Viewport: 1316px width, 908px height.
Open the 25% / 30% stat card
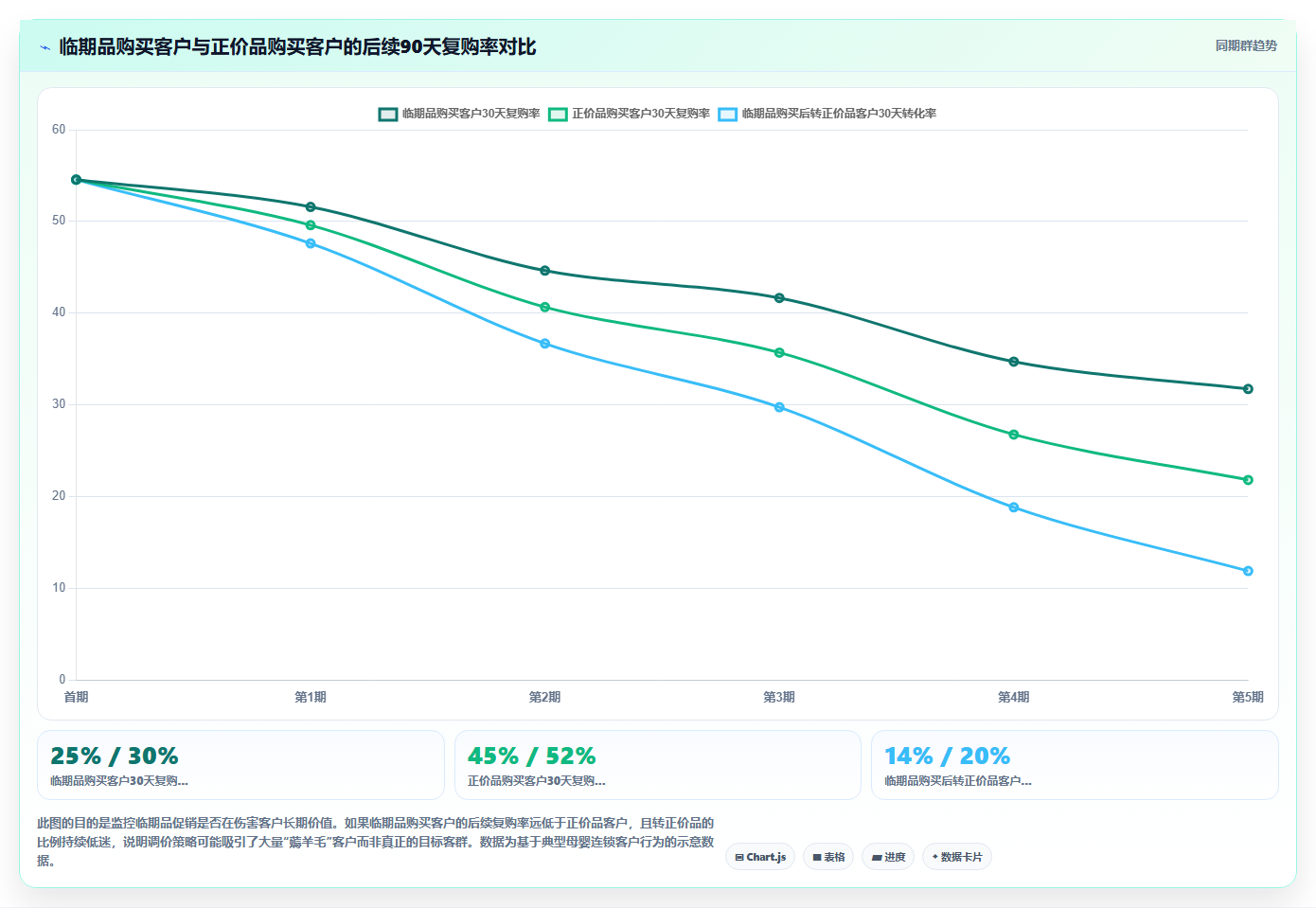coord(240,765)
